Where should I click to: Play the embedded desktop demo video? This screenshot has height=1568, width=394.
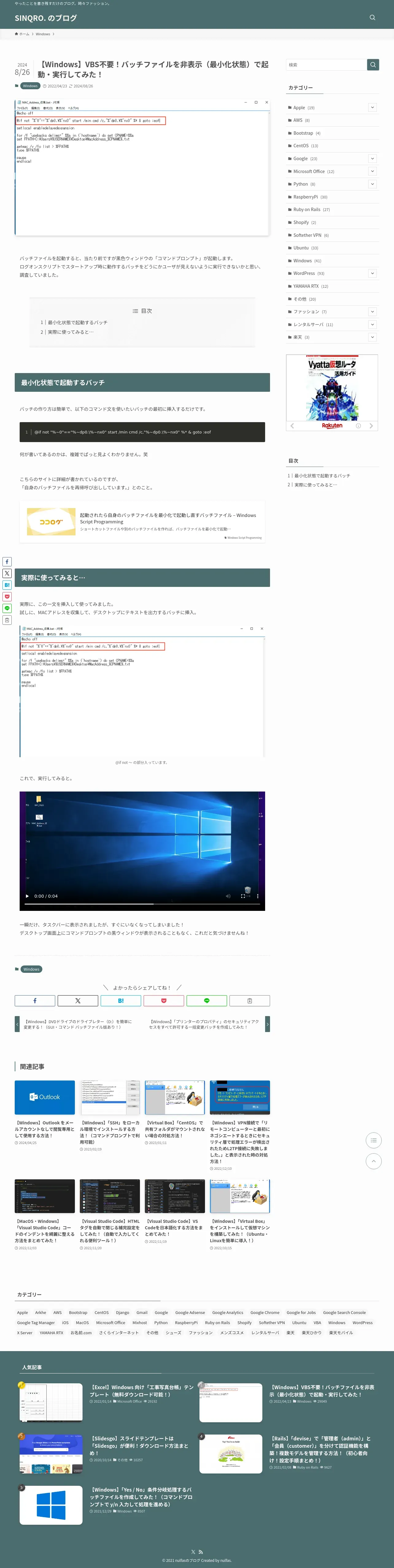27,896
